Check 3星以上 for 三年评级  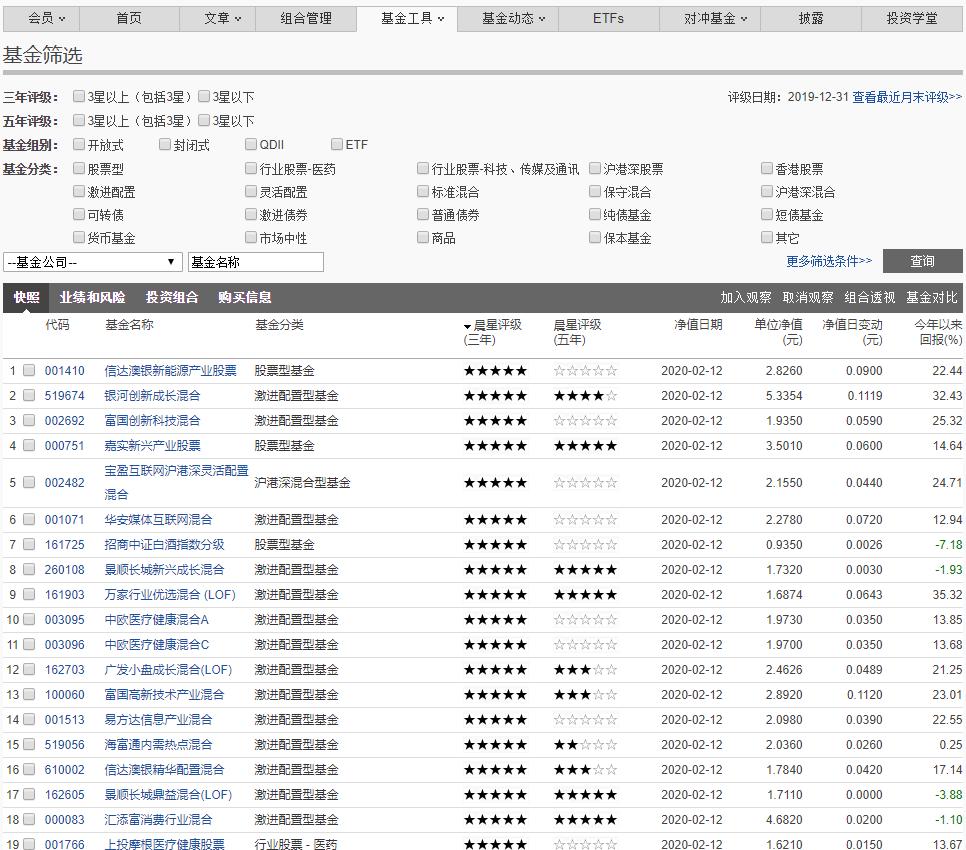(79, 96)
